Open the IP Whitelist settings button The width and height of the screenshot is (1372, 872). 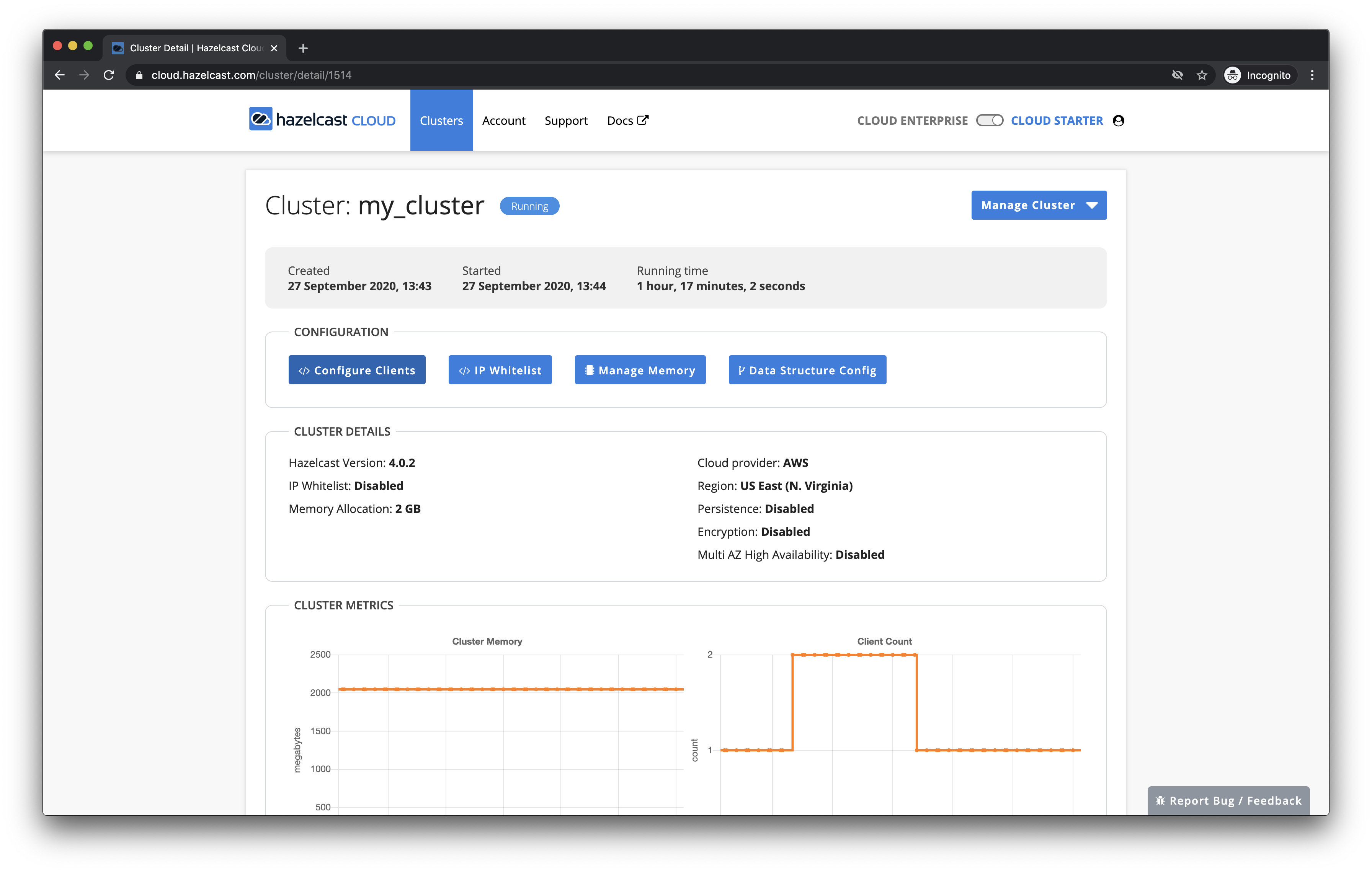point(500,370)
